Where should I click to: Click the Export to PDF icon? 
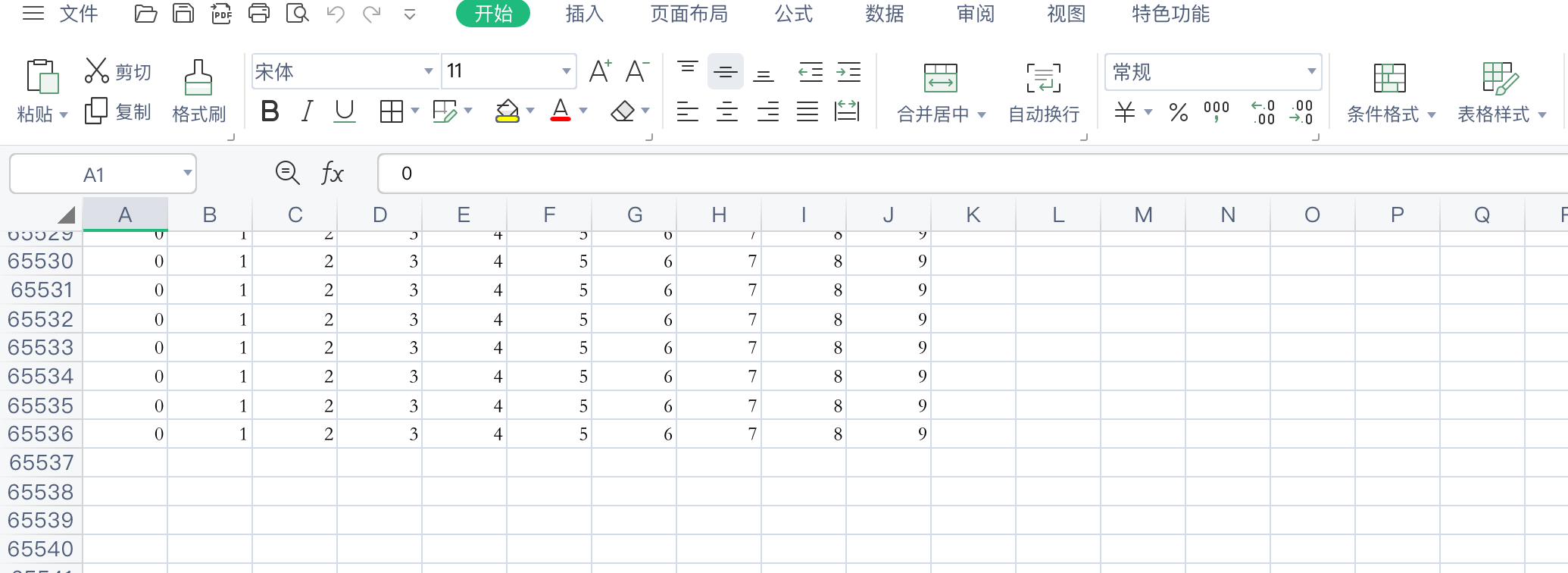[221, 14]
